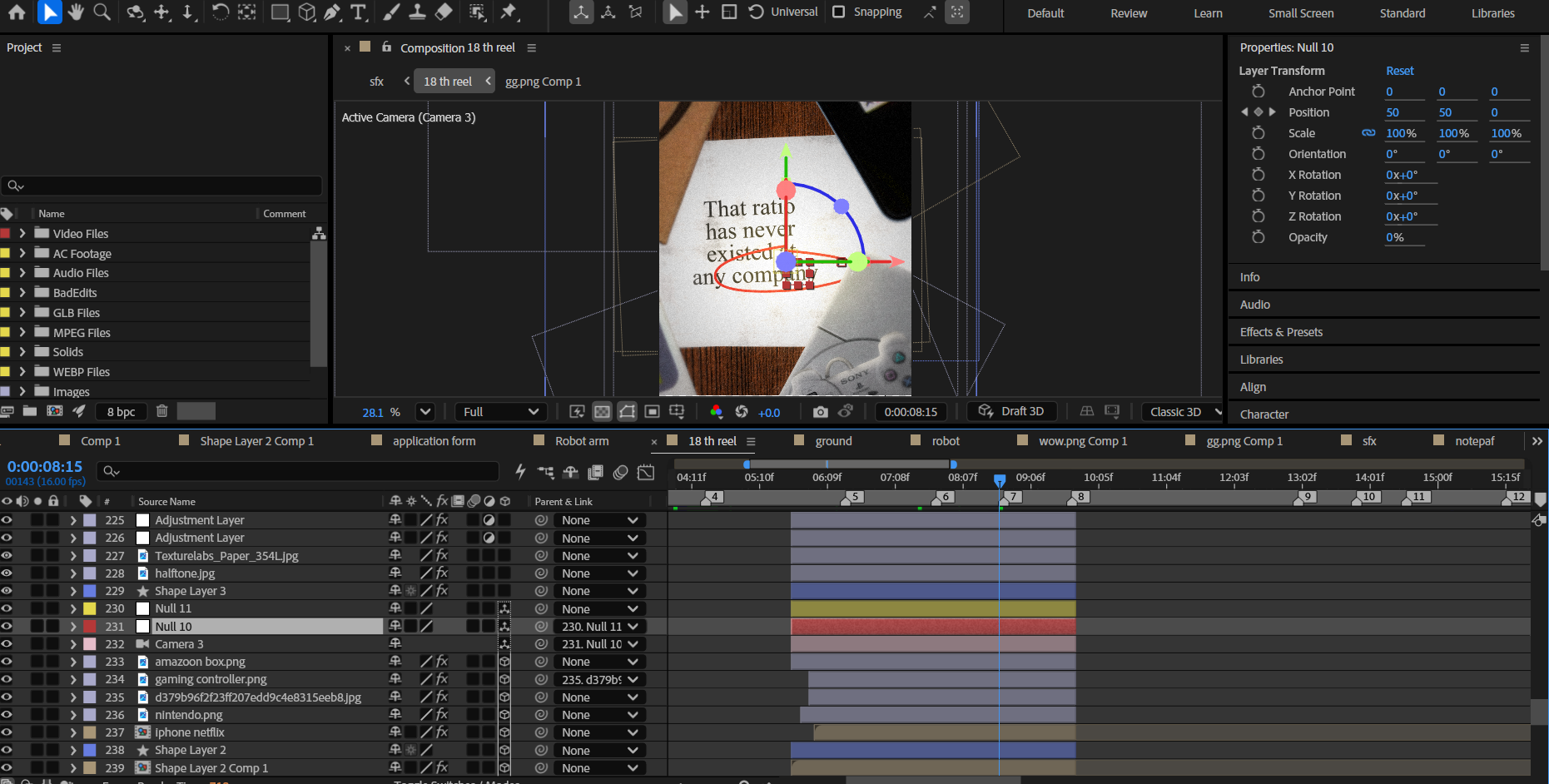The width and height of the screenshot is (1549, 784).
Task: Pick the Eraser tool
Action: pos(444,12)
